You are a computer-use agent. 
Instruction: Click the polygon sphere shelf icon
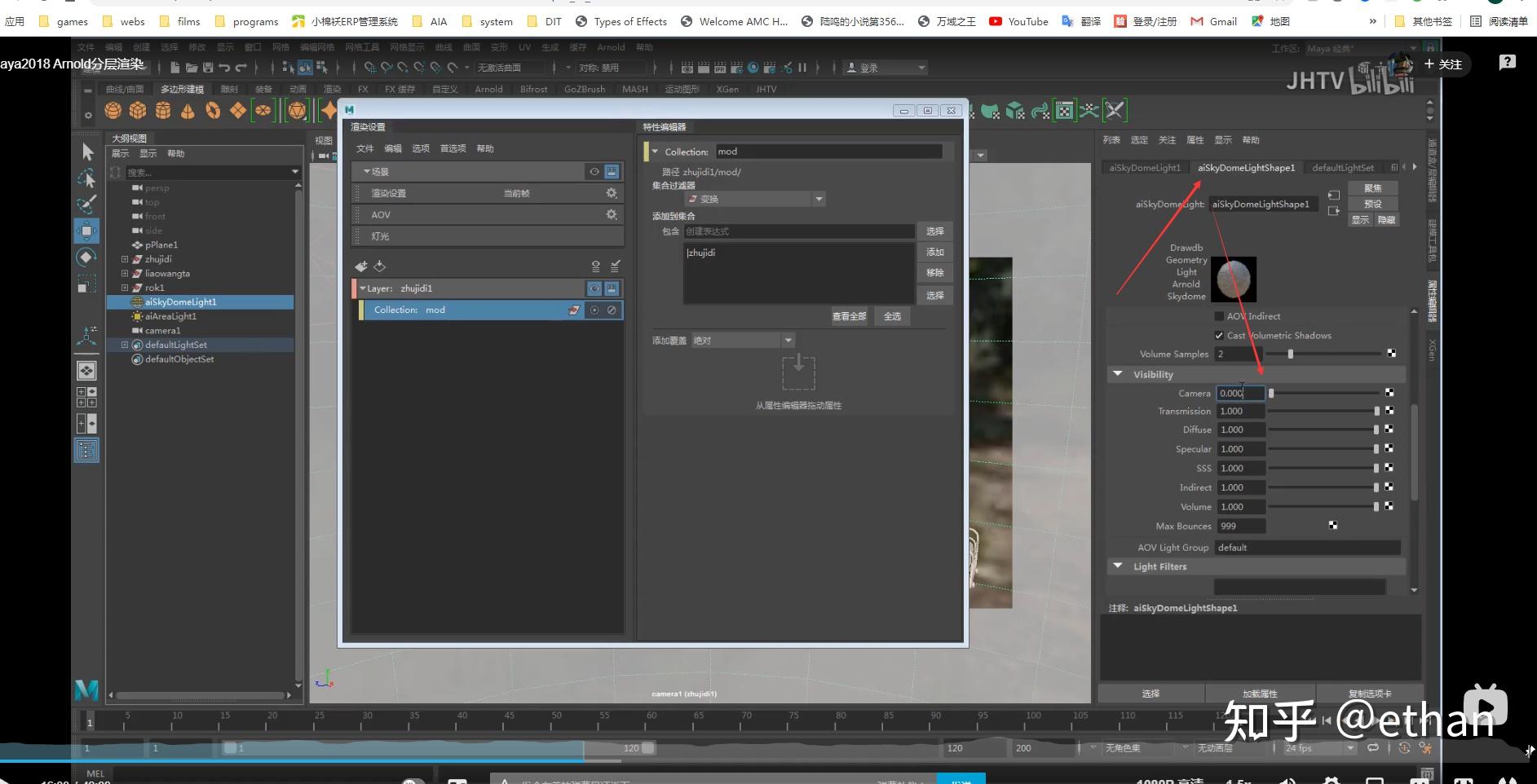[x=113, y=110]
